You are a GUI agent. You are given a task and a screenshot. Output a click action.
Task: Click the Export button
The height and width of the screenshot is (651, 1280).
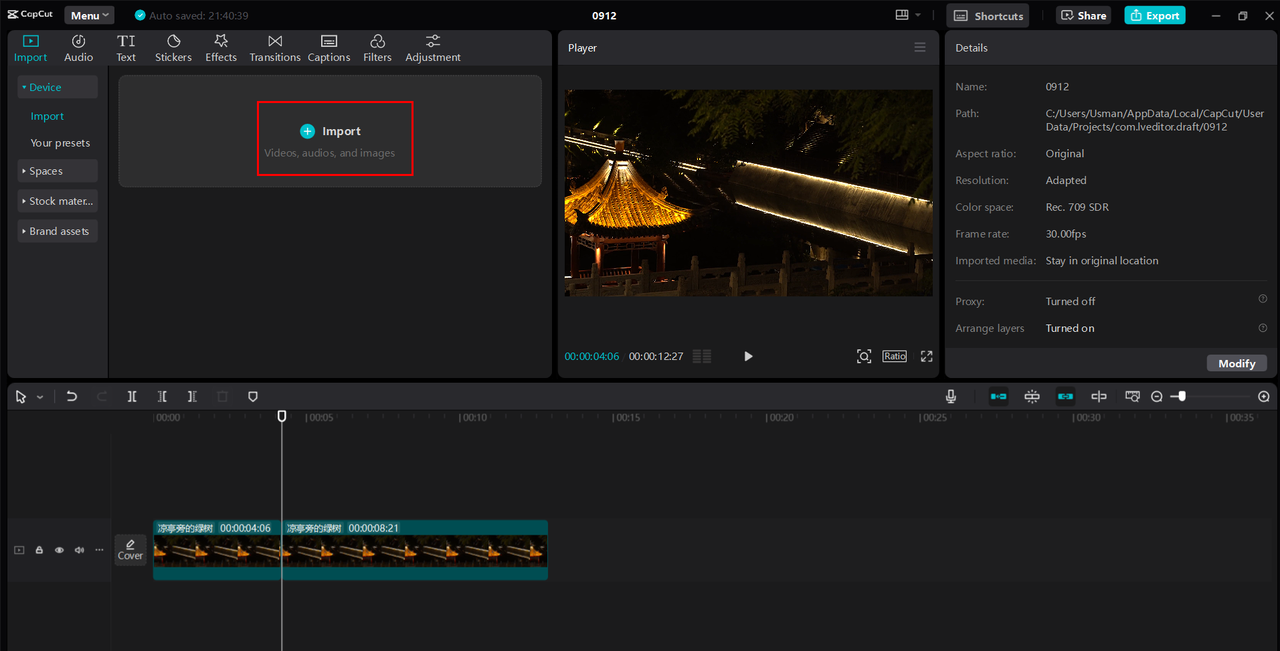click(x=1154, y=15)
